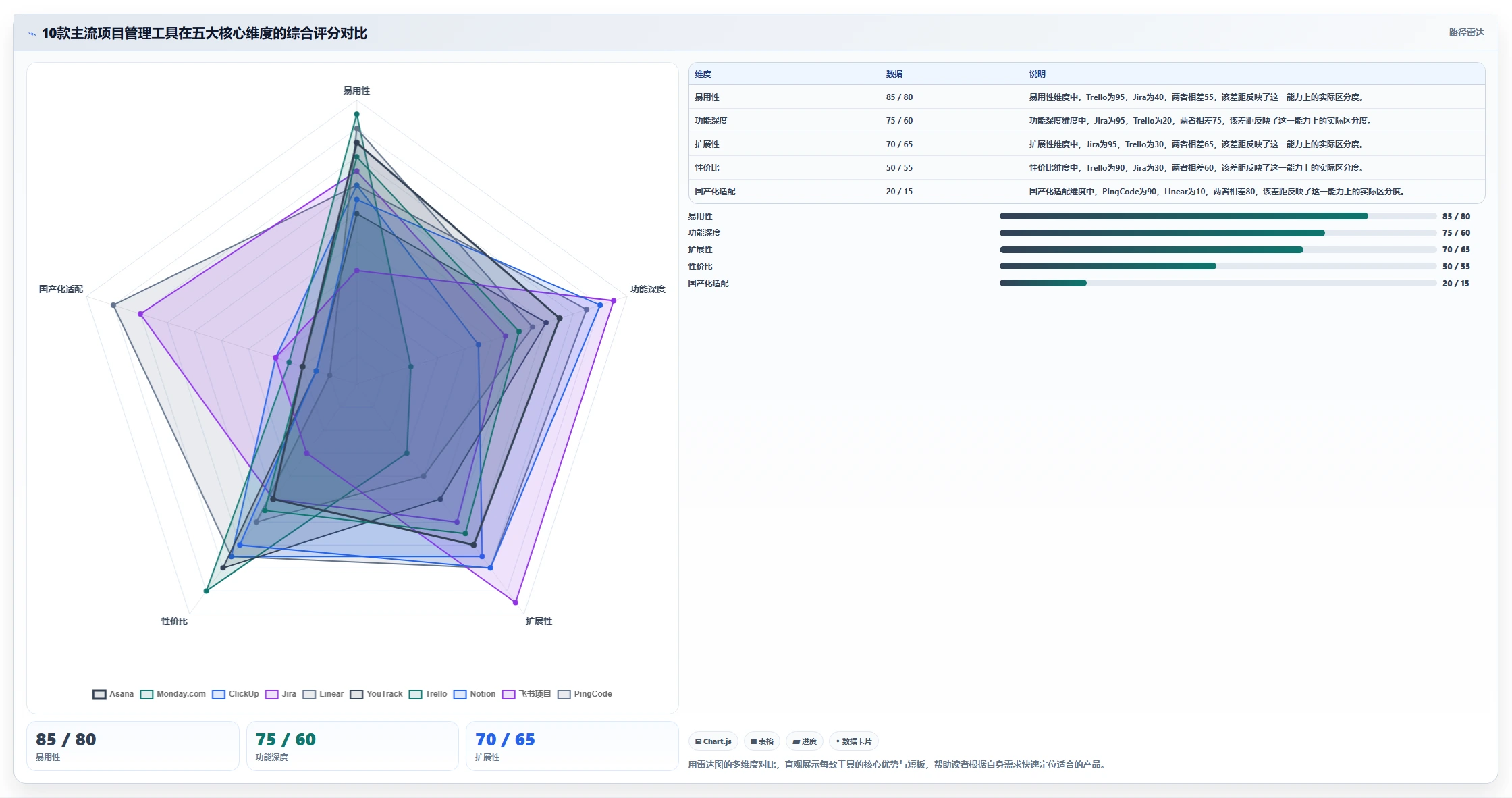Click the 维度 table column header

(x=703, y=74)
